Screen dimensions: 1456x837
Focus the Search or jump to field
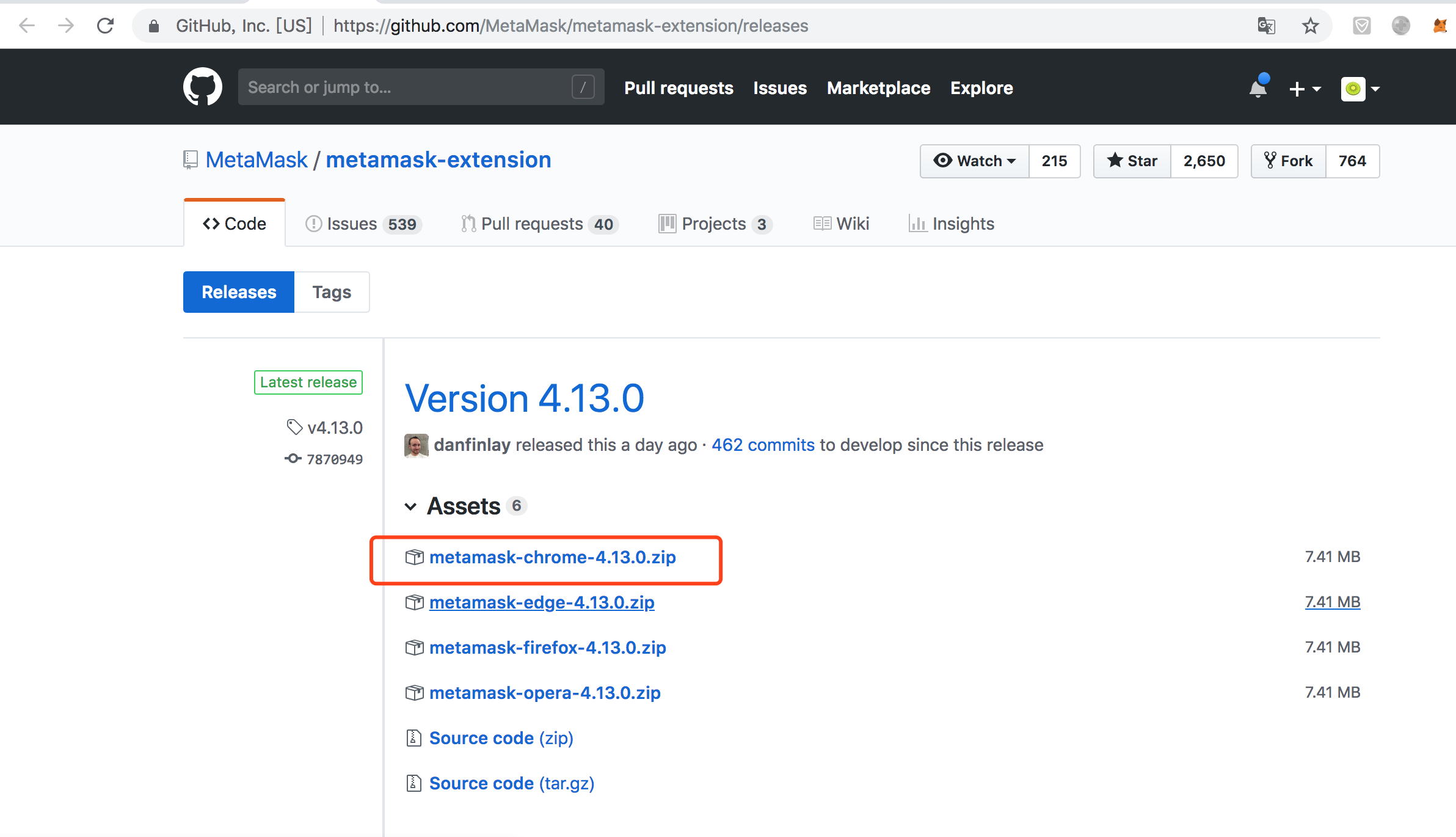coord(421,87)
